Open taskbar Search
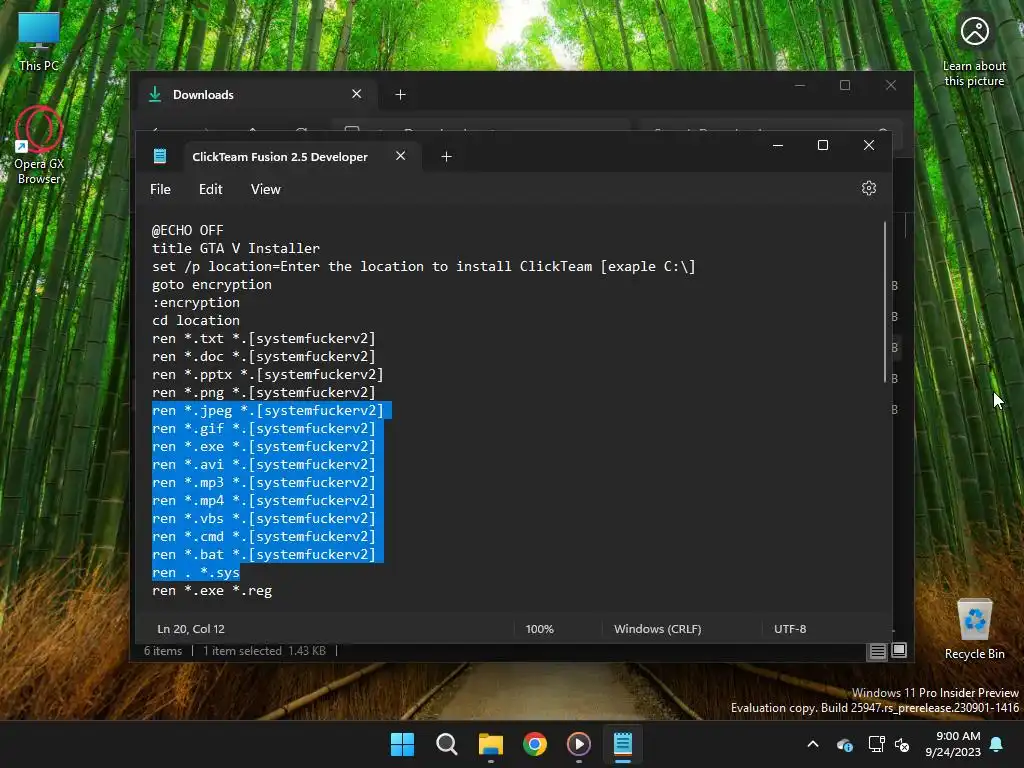 tap(447, 744)
